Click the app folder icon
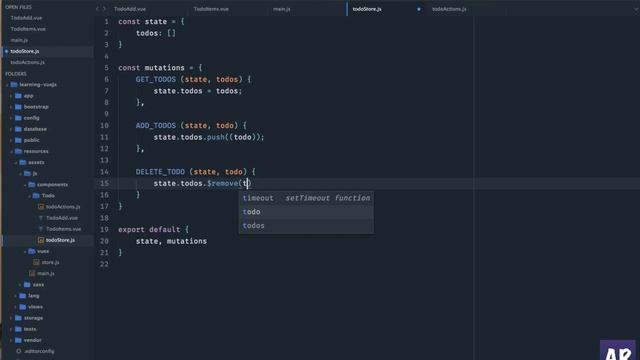The width and height of the screenshot is (640, 360). point(18,96)
